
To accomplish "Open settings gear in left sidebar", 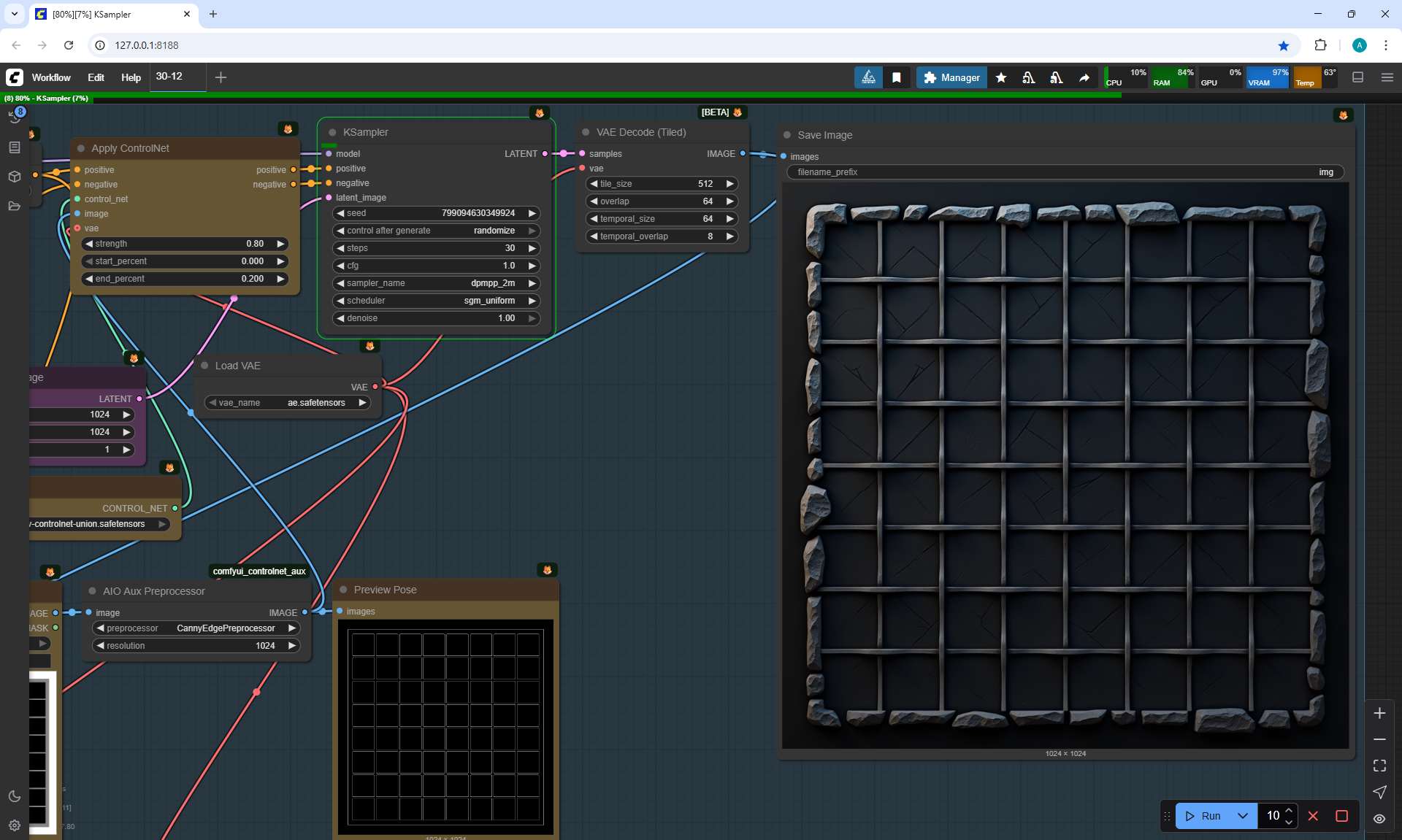I will (15, 825).
